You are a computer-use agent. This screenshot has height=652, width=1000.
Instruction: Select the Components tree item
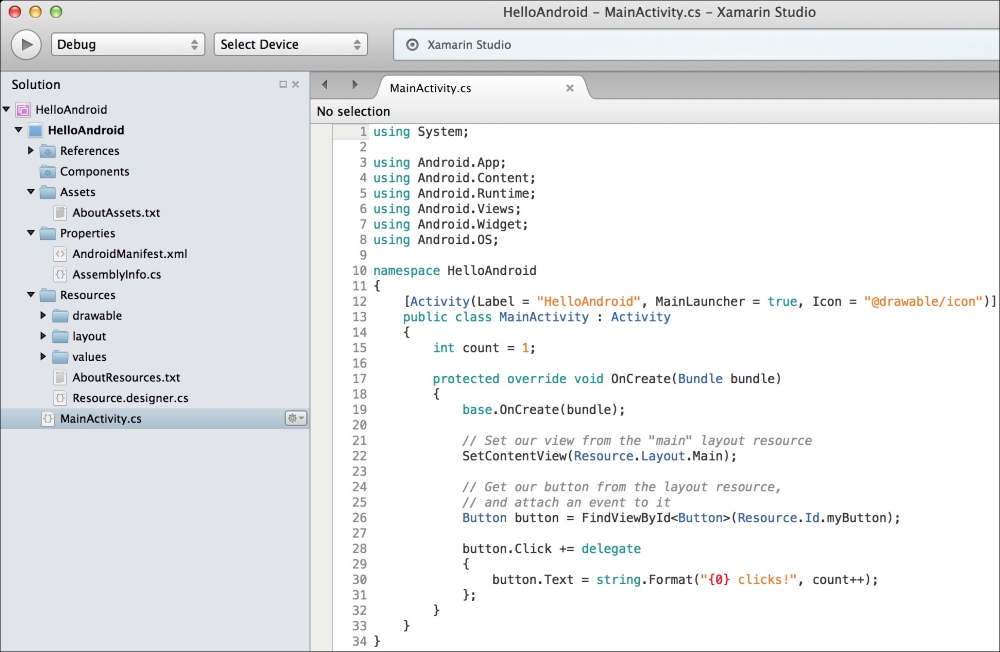point(94,172)
